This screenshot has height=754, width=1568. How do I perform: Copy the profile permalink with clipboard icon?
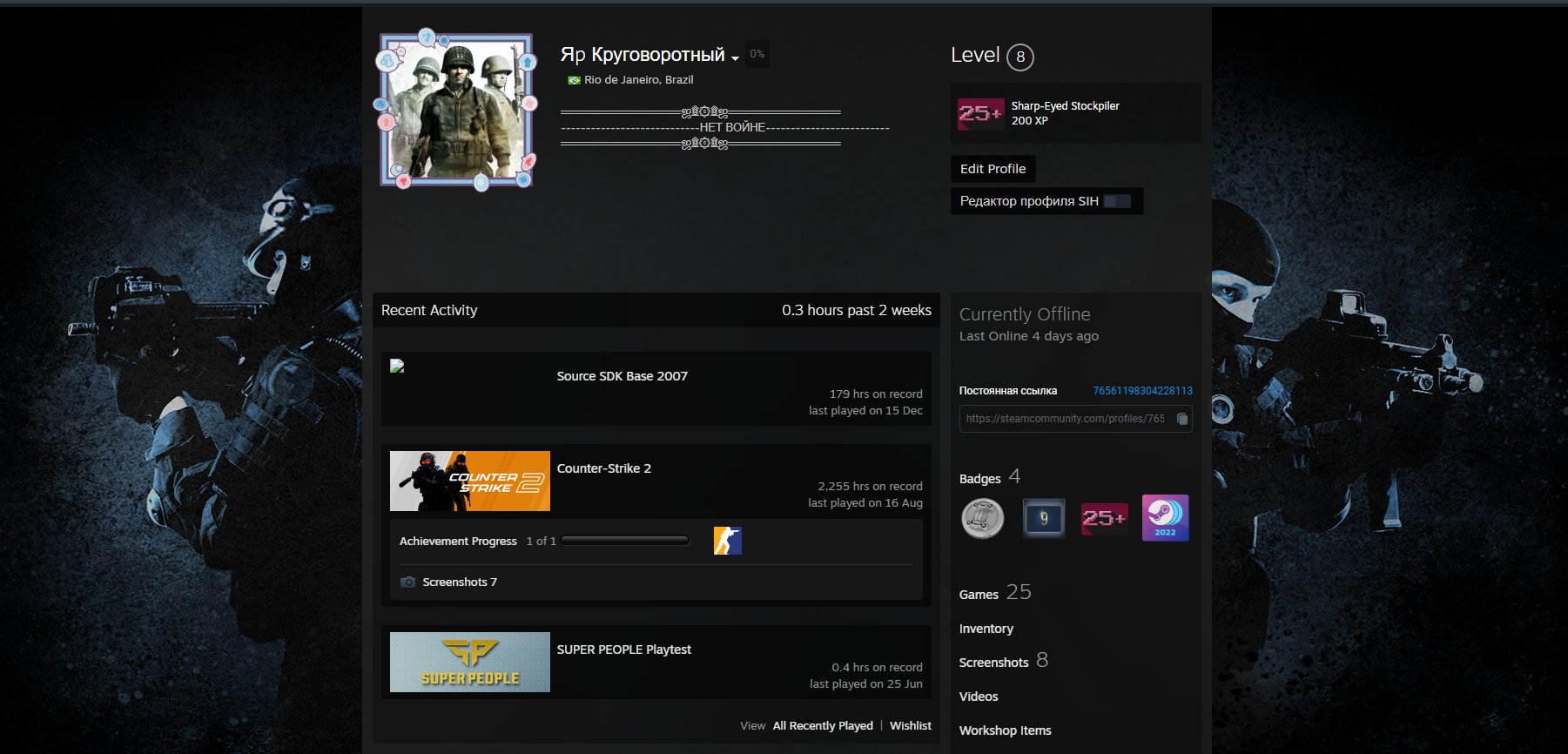tap(1181, 419)
